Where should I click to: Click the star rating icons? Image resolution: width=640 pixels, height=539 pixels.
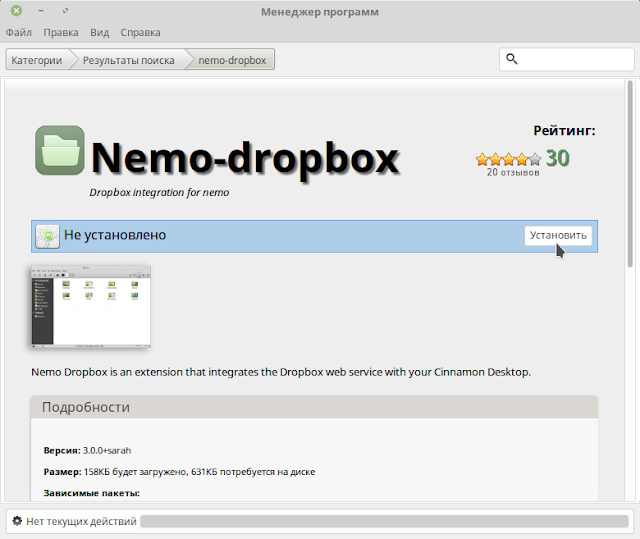[x=509, y=159]
